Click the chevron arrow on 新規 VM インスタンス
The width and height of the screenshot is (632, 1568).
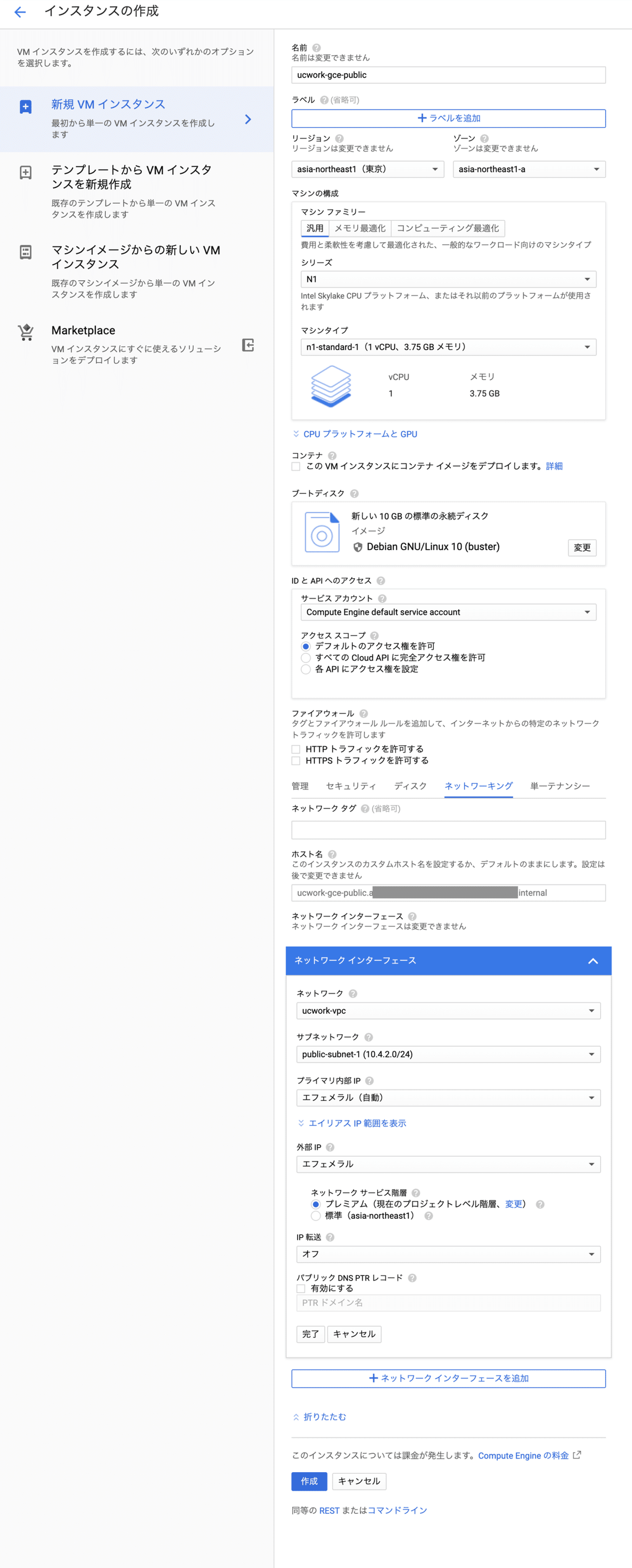pos(248,120)
